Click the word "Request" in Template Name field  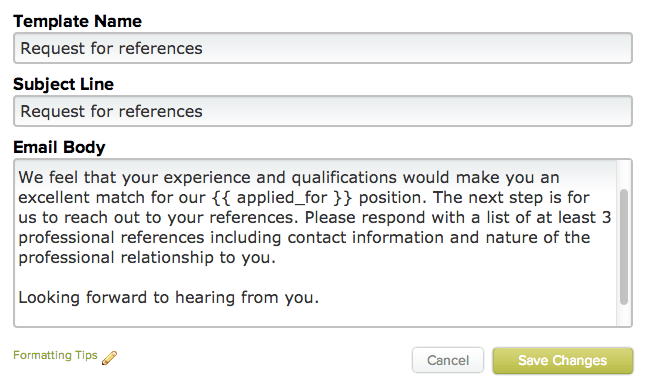(x=52, y=49)
